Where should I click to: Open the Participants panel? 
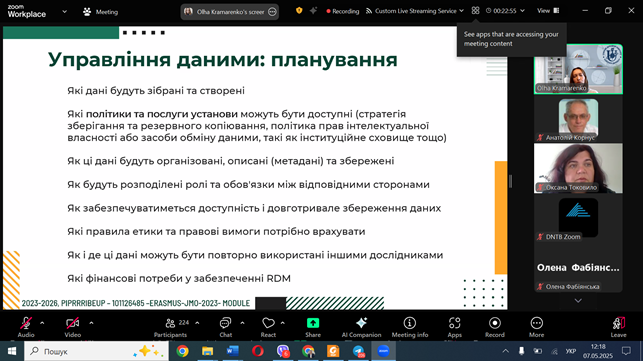pyautogui.click(x=171, y=327)
